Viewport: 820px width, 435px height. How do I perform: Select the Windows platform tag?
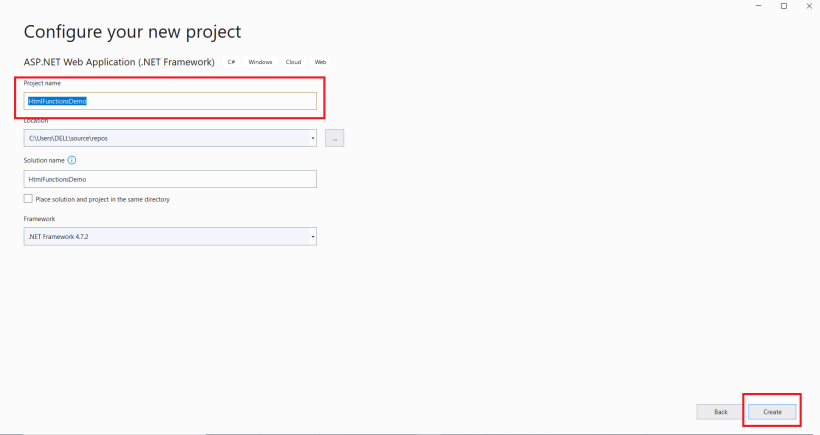pos(260,62)
